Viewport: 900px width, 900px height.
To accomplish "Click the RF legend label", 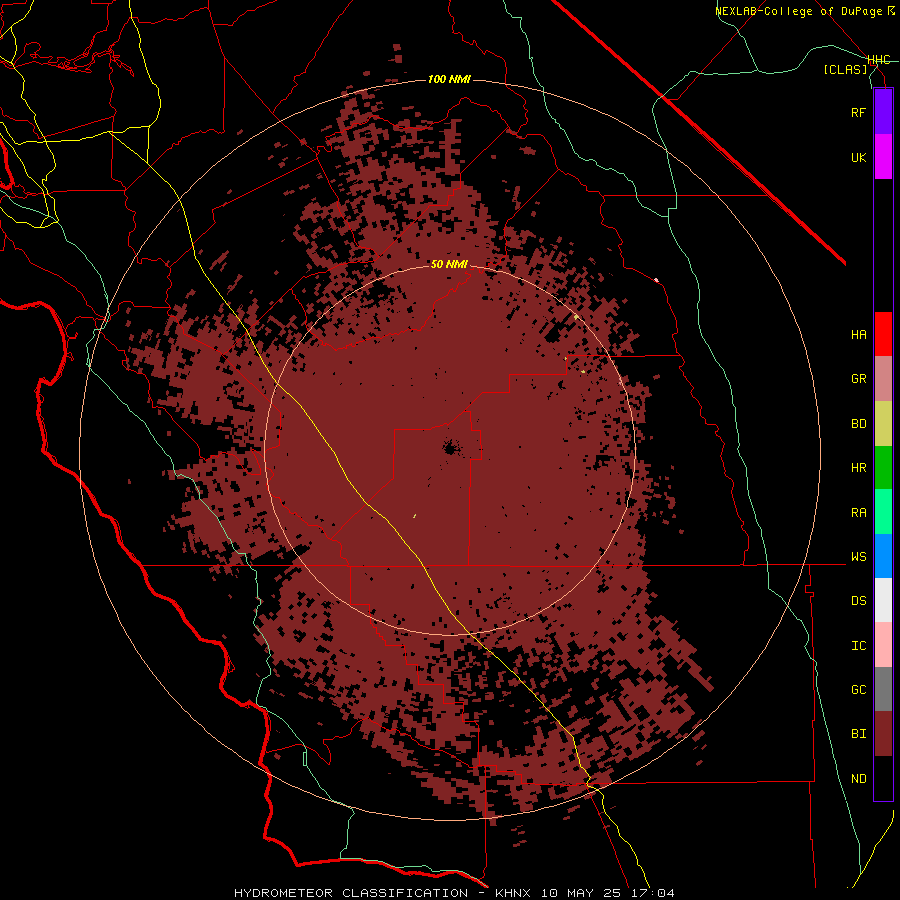I will [858, 112].
